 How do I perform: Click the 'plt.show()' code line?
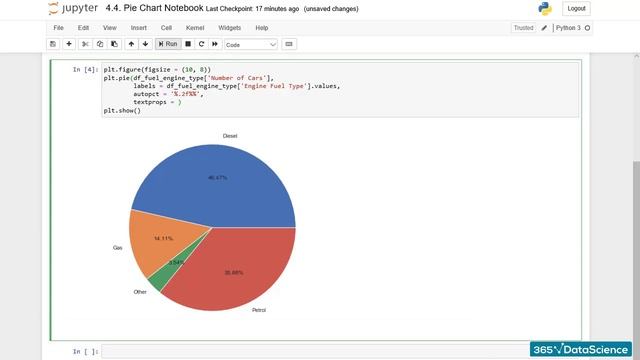pos(122,111)
